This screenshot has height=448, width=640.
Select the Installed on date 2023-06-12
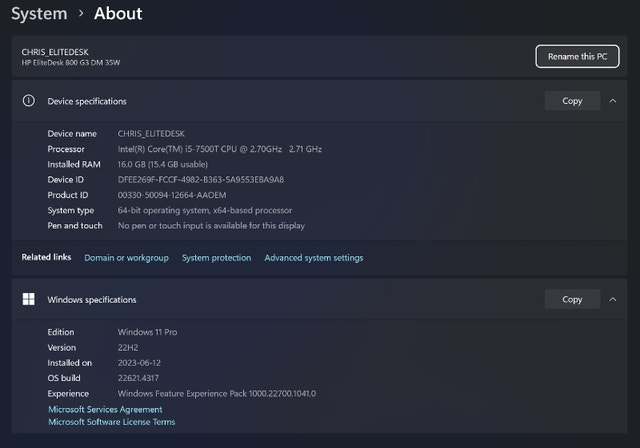tap(139, 363)
